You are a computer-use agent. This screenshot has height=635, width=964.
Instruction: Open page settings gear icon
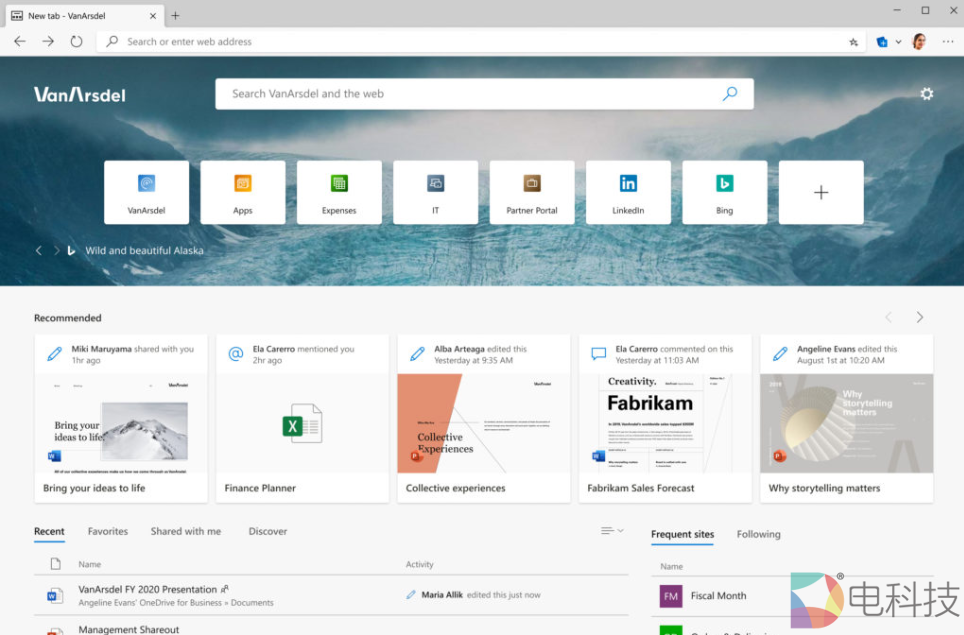tap(927, 94)
